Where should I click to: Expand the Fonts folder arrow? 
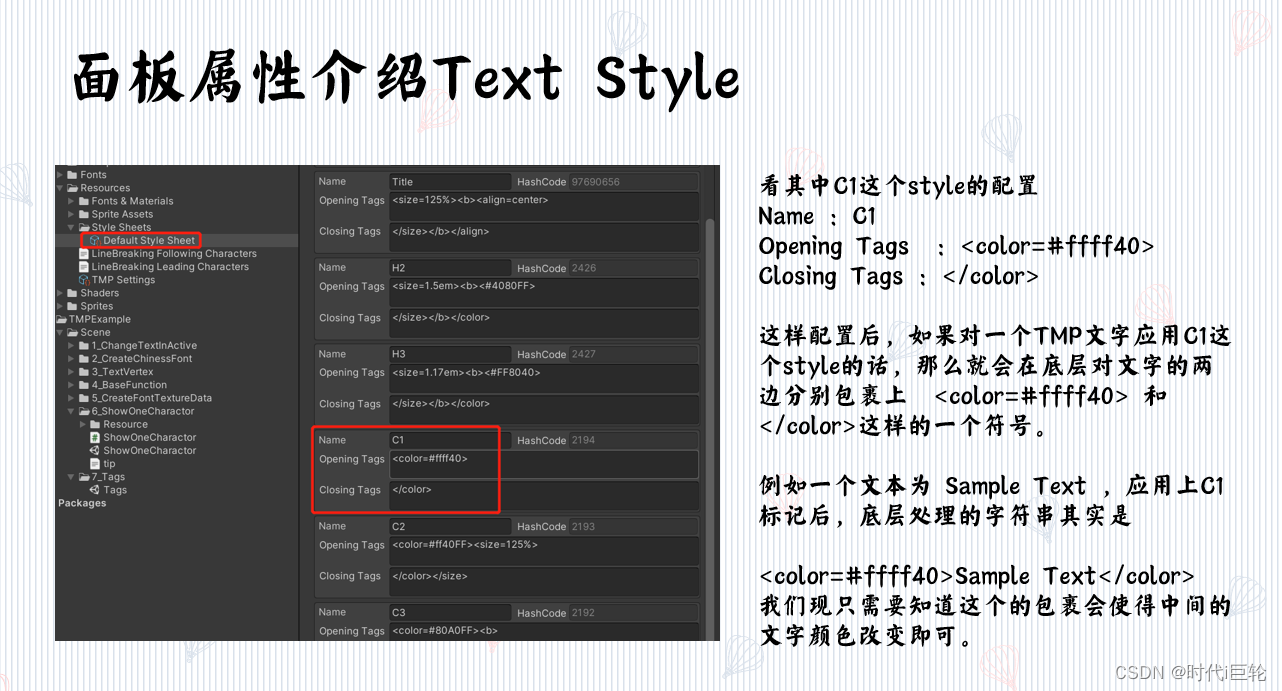62,175
